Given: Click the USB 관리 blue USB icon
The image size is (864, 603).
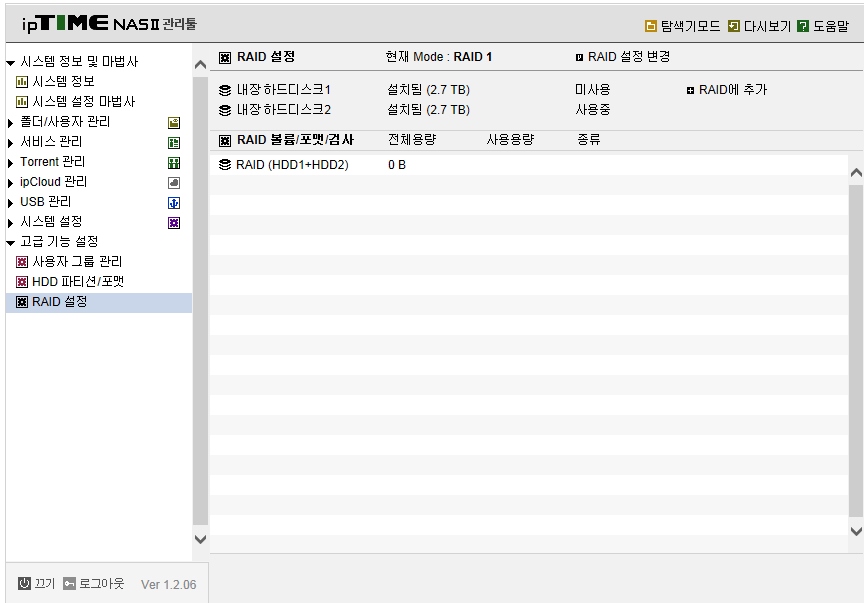Looking at the screenshot, I should tap(174, 203).
